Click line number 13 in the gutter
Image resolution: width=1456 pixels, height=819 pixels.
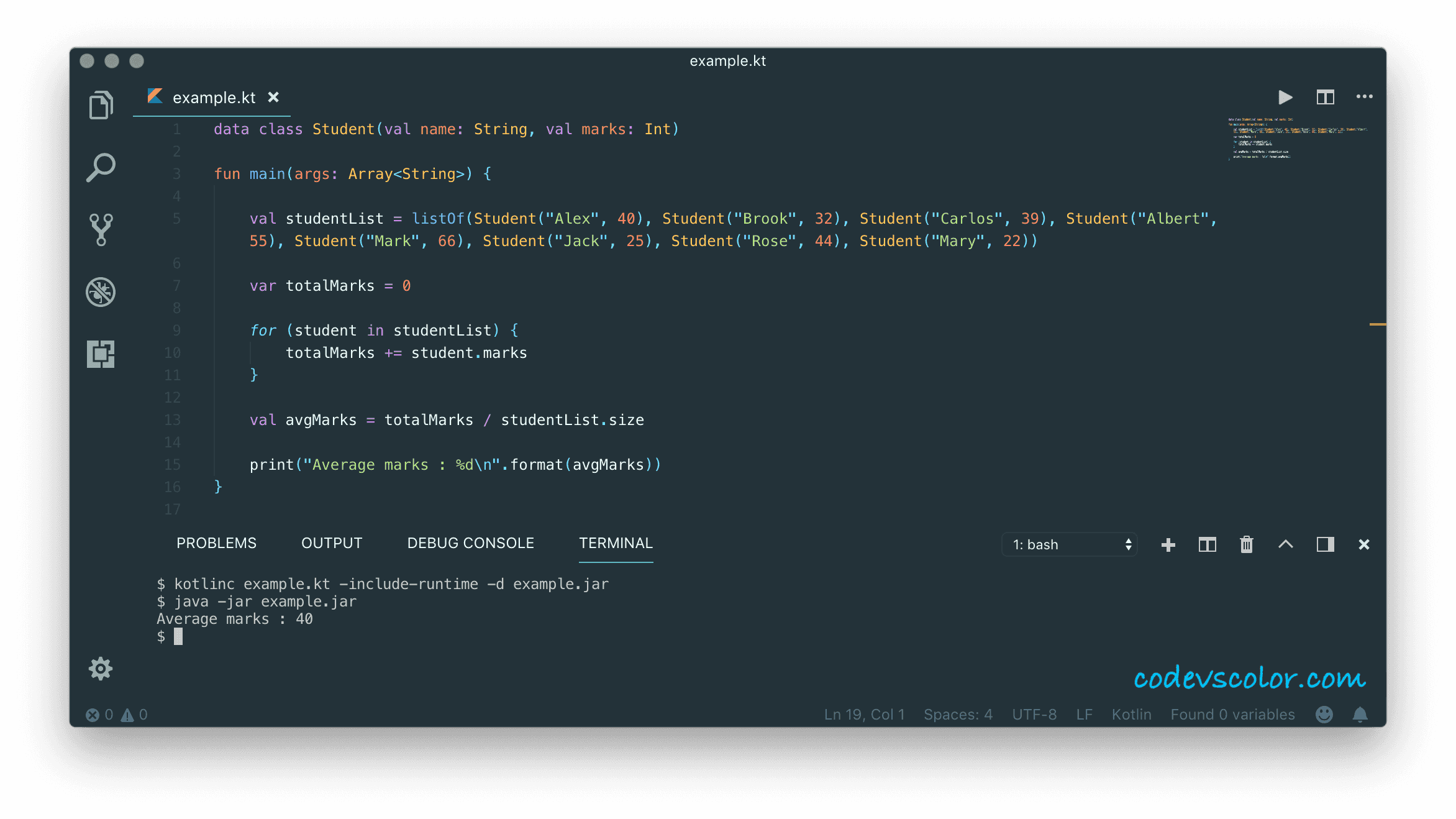[x=172, y=420]
